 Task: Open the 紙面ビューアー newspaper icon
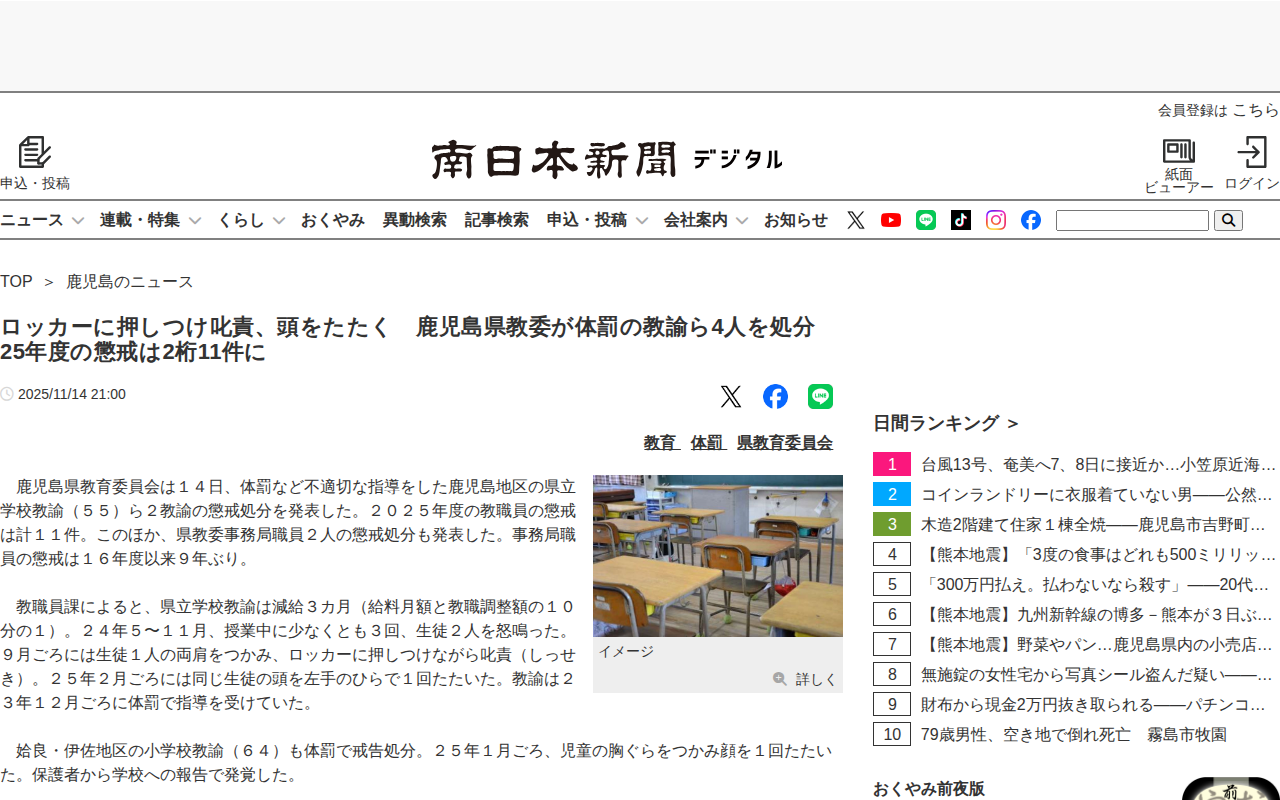pos(1179,151)
